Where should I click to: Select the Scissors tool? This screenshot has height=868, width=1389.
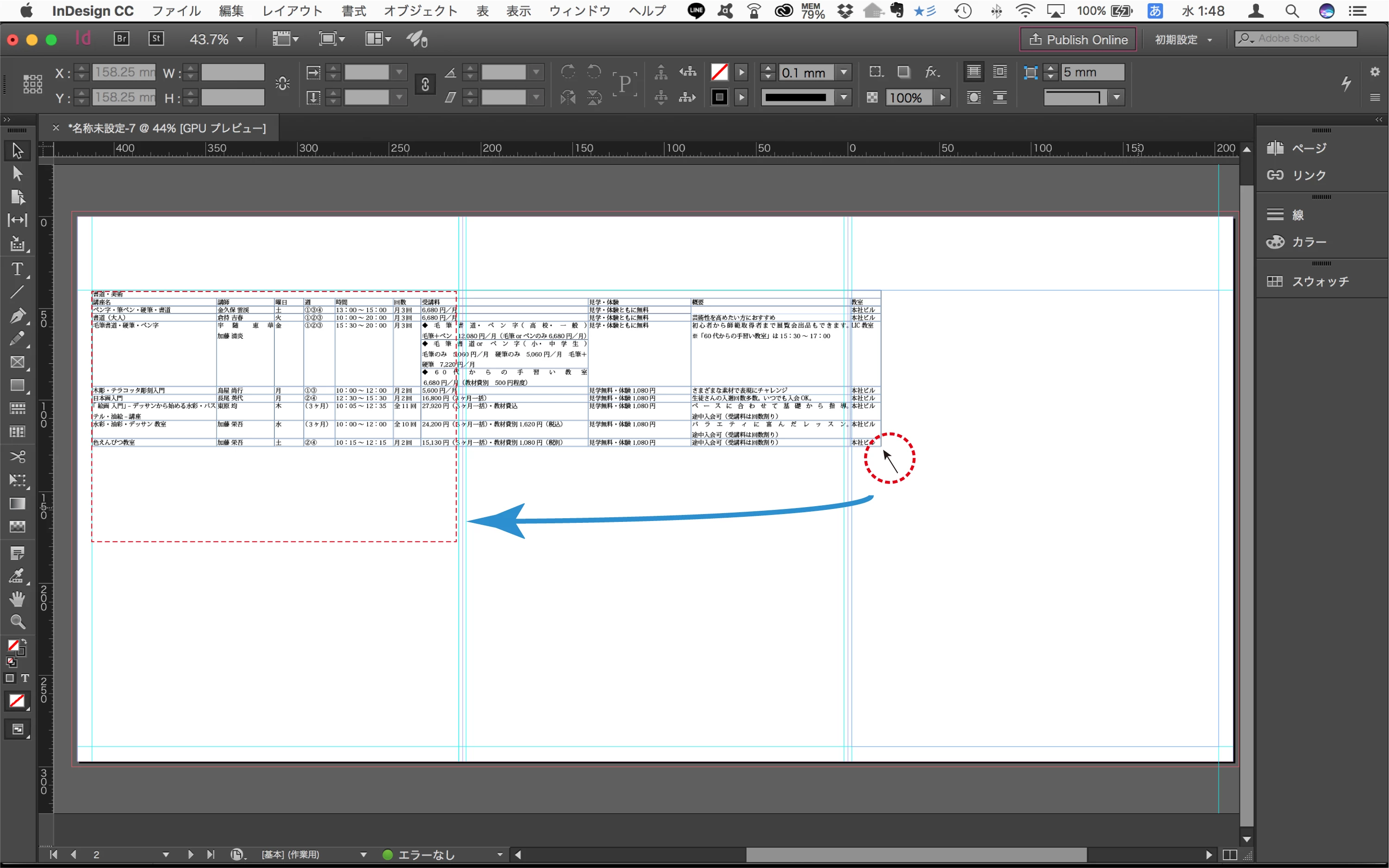[17, 457]
